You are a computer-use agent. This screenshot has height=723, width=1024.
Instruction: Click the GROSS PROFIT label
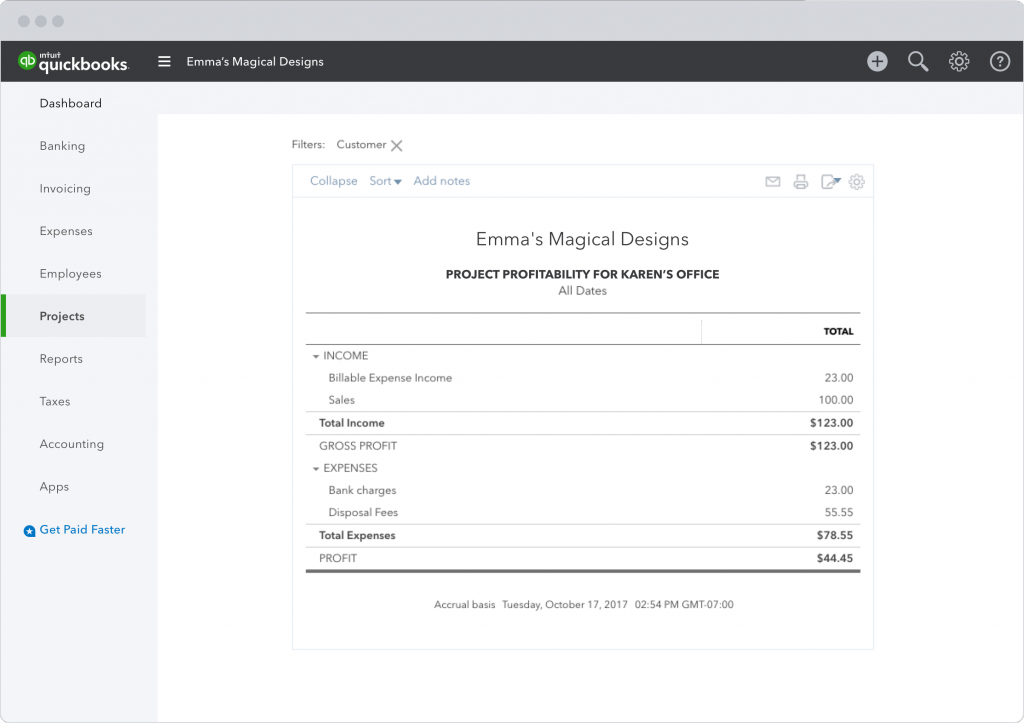coord(358,445)
